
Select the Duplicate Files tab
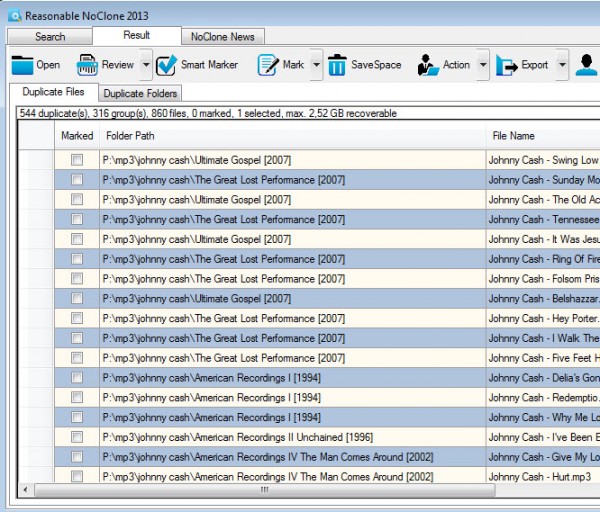tap(54, 92)
